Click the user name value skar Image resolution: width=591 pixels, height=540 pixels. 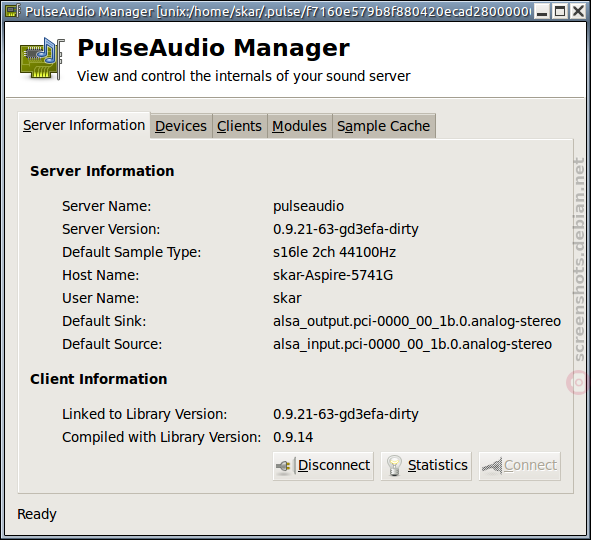click(x=287, y=298)
